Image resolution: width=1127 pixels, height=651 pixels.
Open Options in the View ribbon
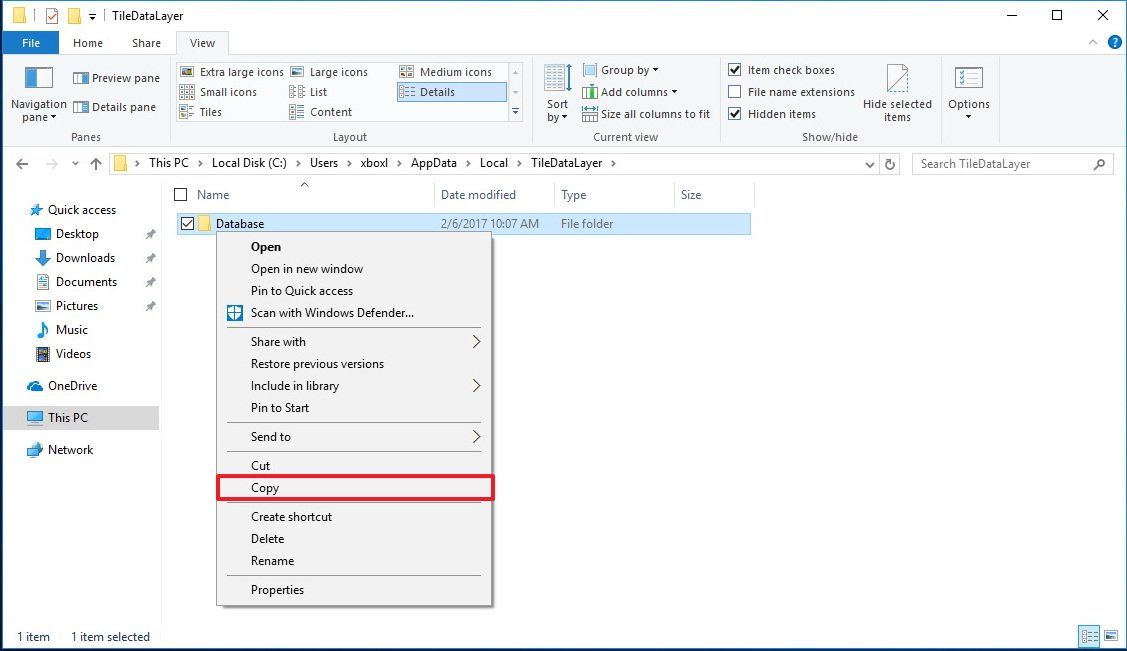968,90
